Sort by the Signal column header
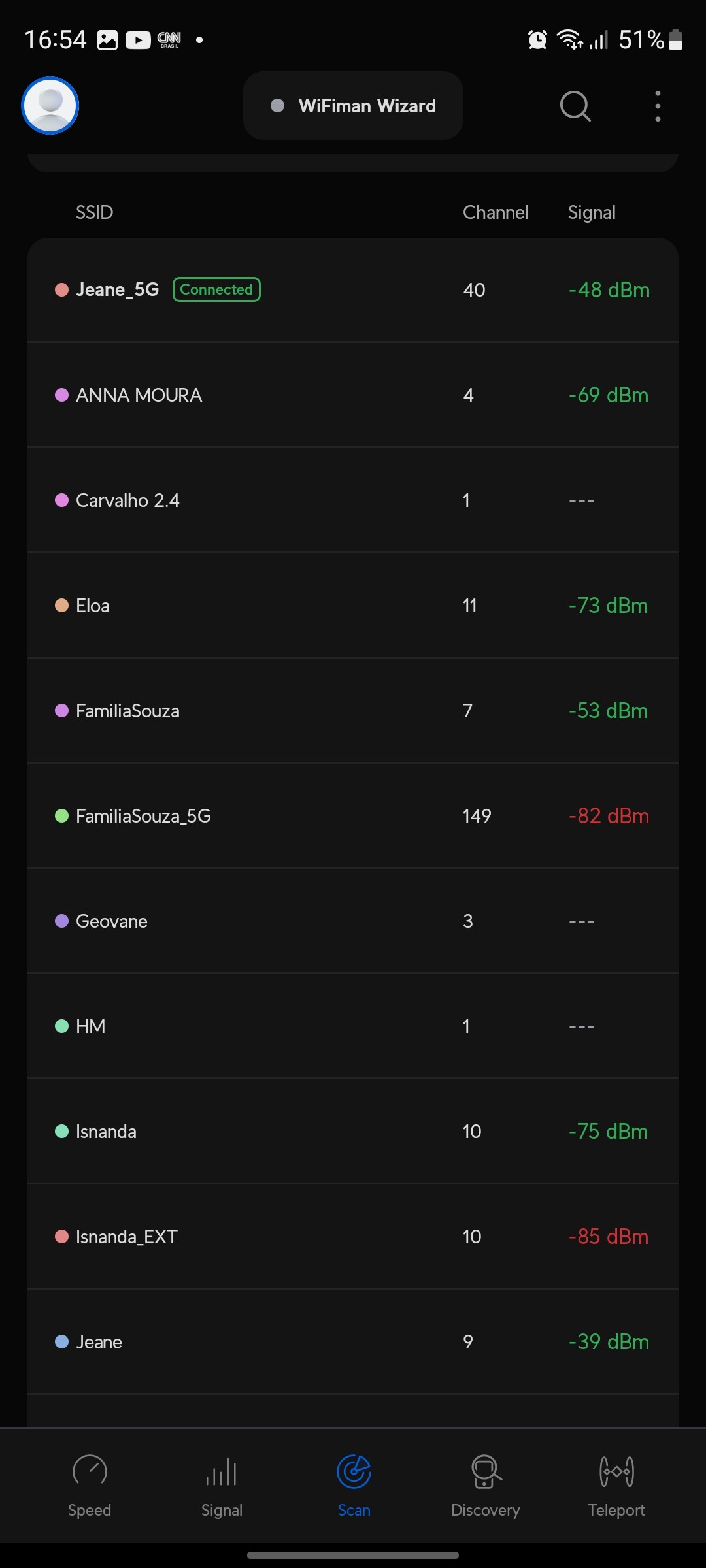The height and width of the screenshot is (1568, 706). pyautogui.click(x=592, y=212)
